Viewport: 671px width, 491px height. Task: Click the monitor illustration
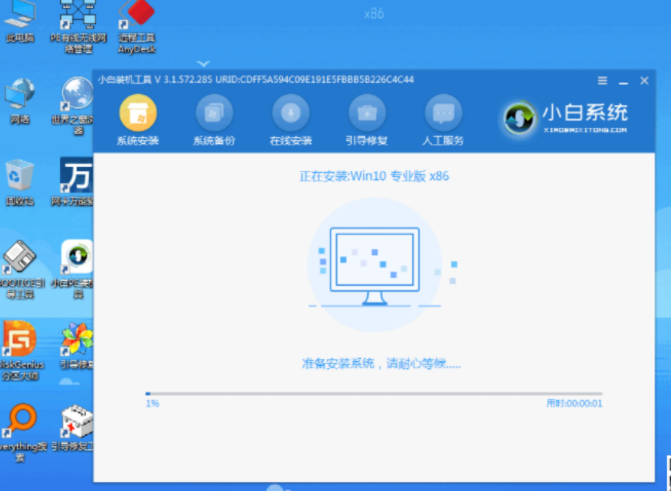pos(374,265)
